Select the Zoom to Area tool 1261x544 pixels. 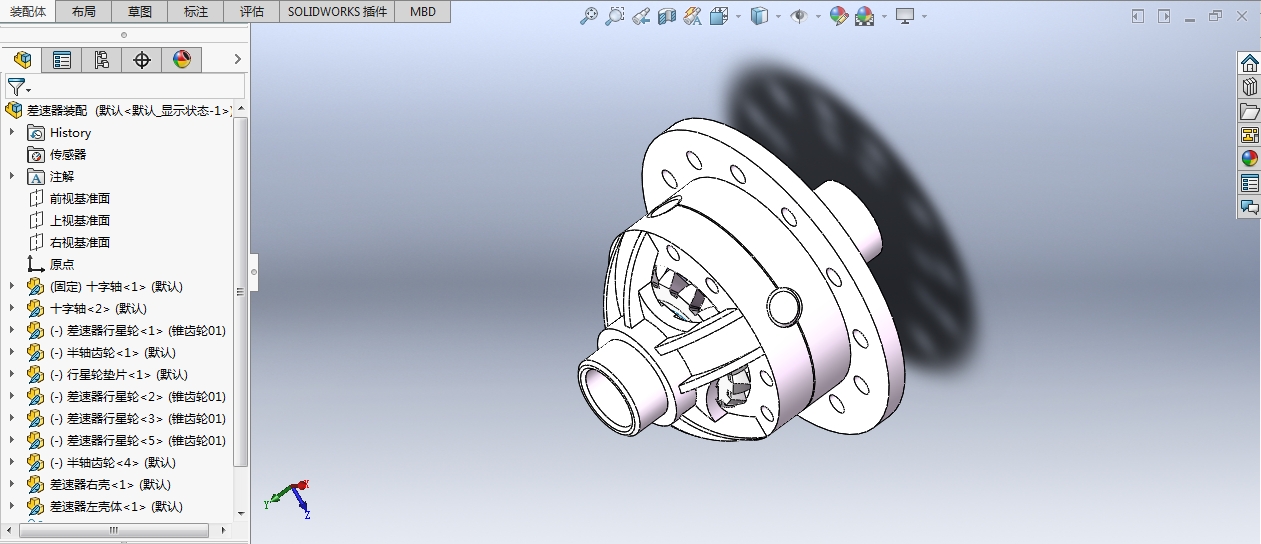pos(615,16)
